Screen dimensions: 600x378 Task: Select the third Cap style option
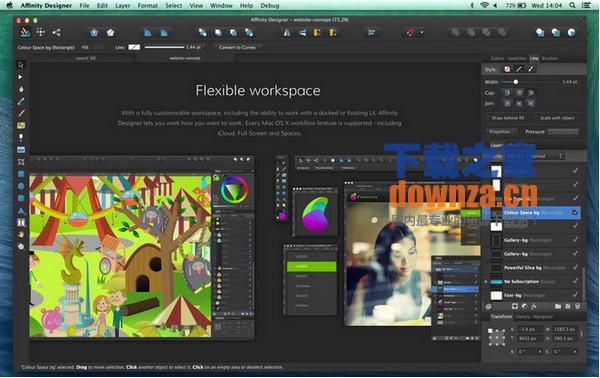[x=531, y=93]
